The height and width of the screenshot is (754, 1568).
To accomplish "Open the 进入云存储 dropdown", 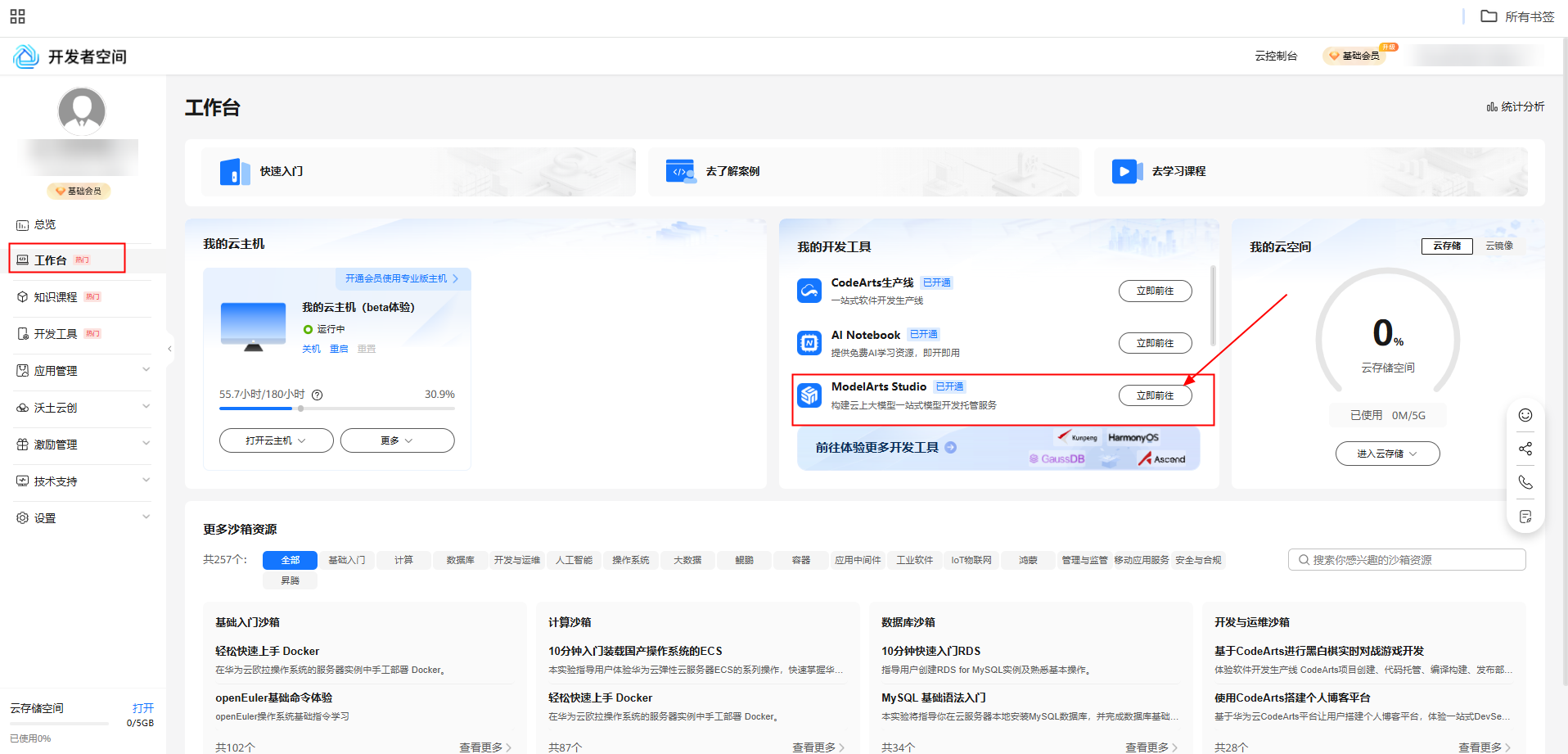I will click(1387, 454).
